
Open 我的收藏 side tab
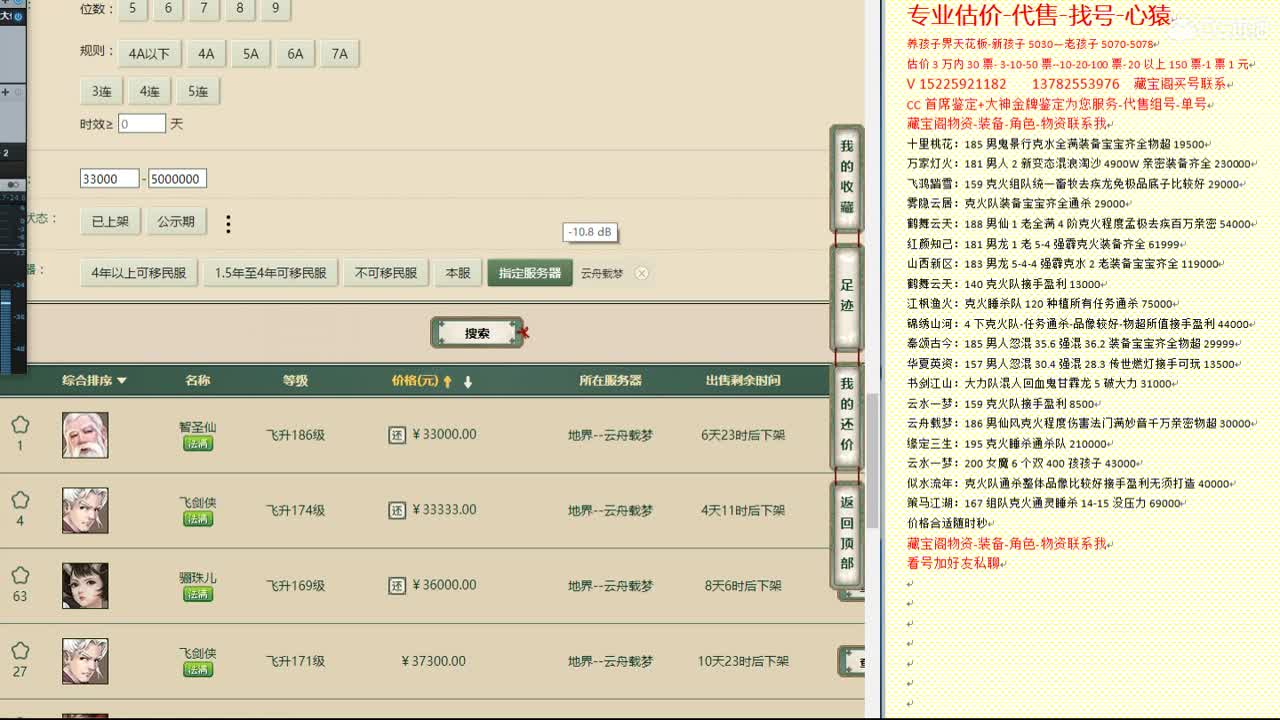click(x=847, y=177)
